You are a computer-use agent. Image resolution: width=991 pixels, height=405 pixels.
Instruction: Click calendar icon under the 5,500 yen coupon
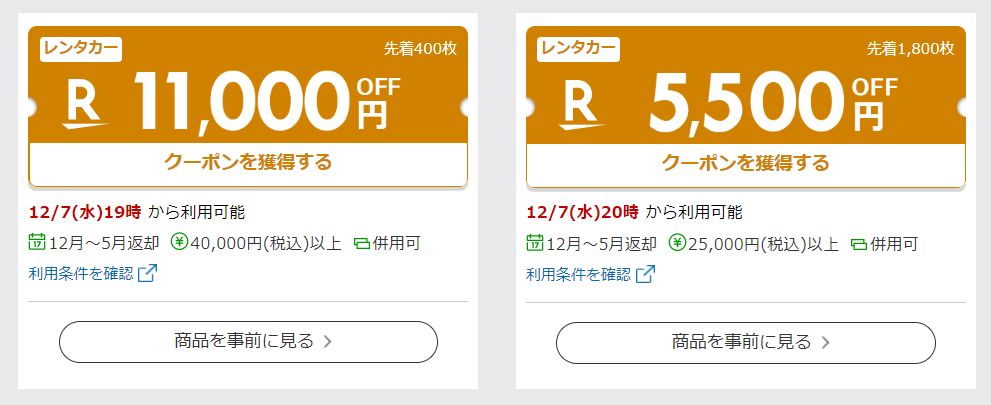(x=535, y=242)
